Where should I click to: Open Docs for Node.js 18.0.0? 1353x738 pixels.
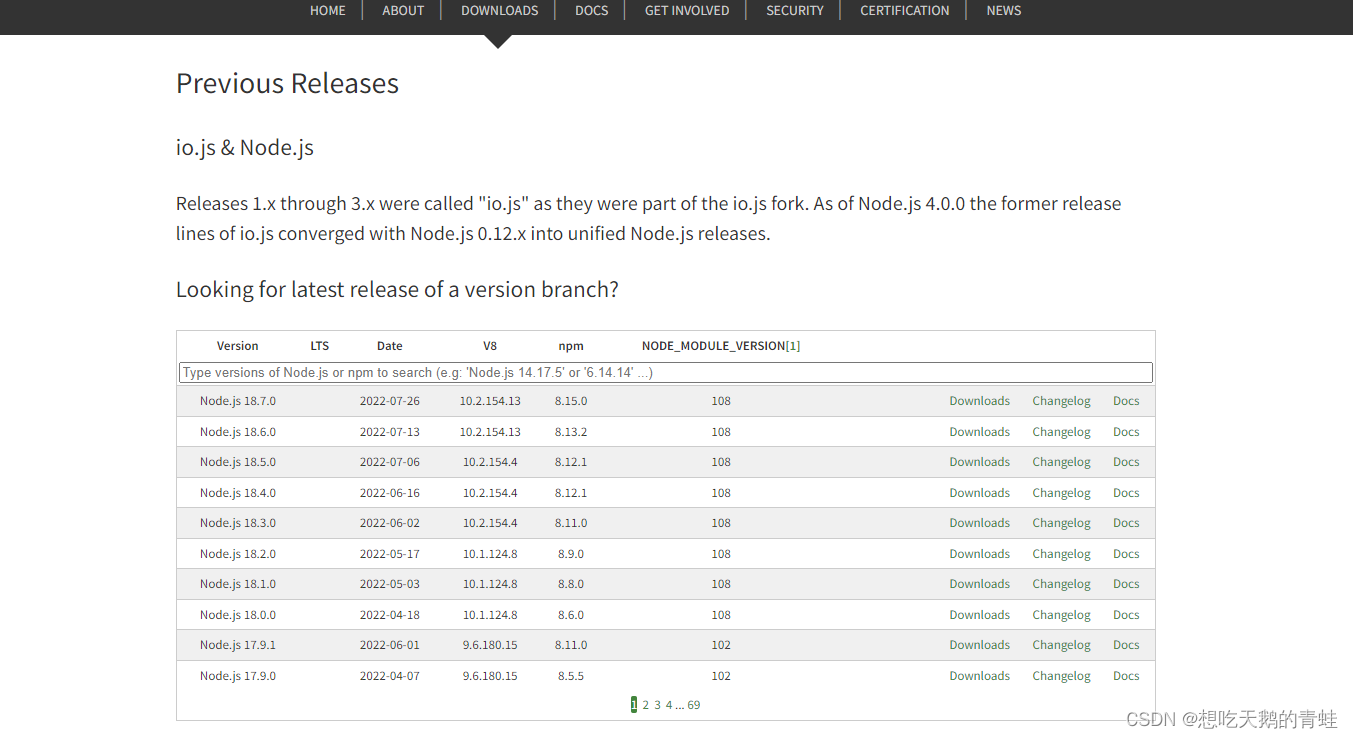[1126, 615]
